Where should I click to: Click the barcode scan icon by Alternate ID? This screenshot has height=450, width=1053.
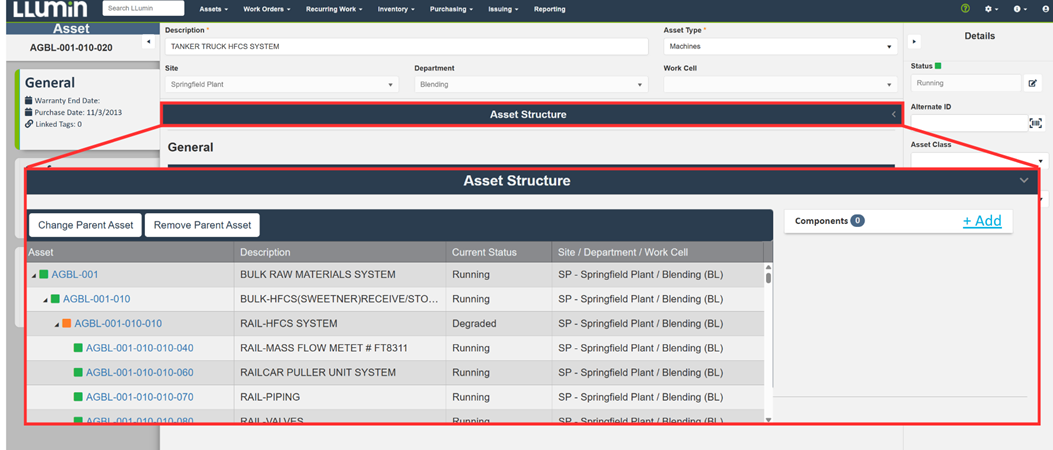click(1035, 123)
